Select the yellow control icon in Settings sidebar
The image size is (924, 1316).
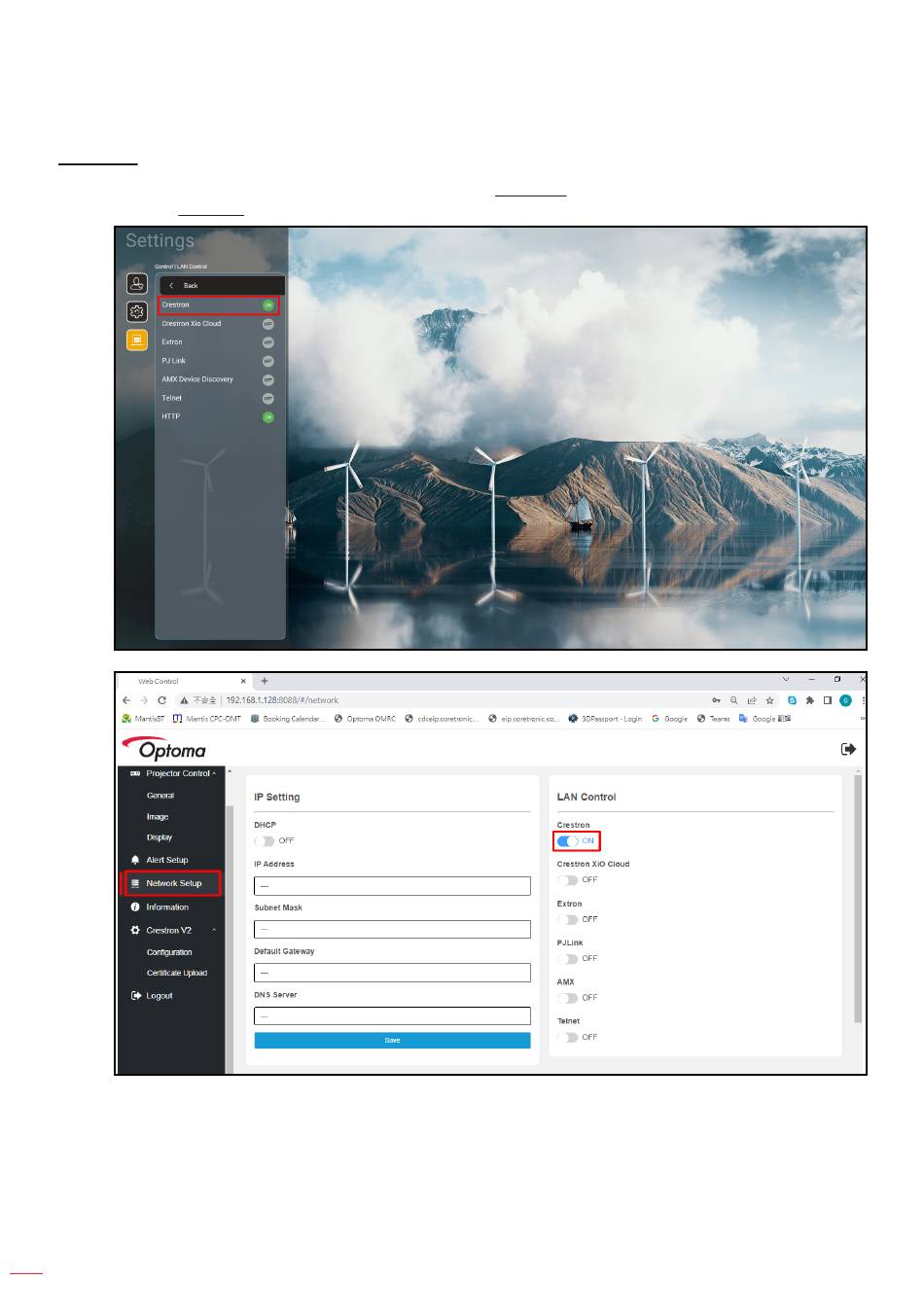point(137,340)
